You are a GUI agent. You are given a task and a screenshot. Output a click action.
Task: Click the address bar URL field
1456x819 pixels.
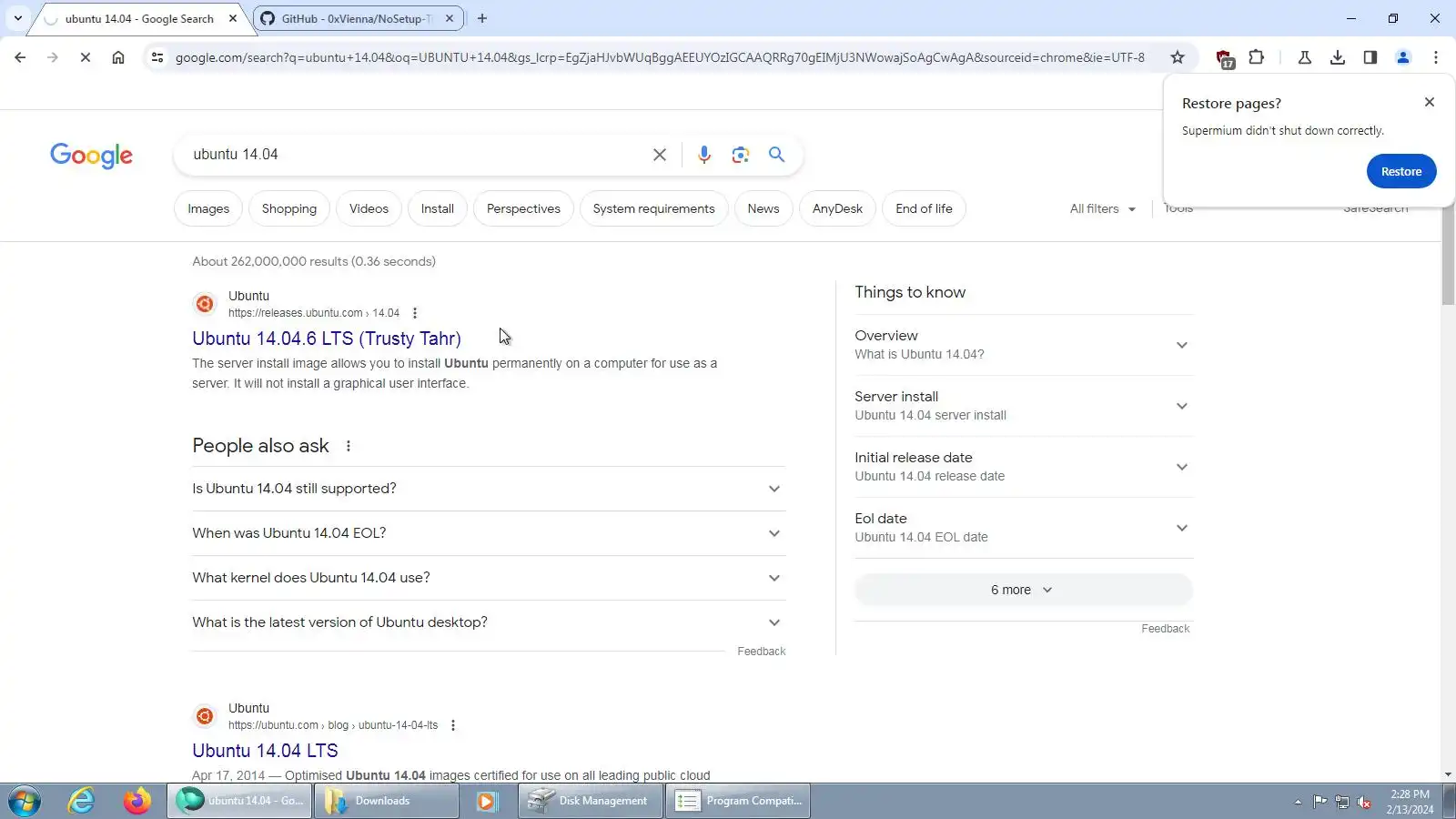pyautogui.click(x=660, y=57)
